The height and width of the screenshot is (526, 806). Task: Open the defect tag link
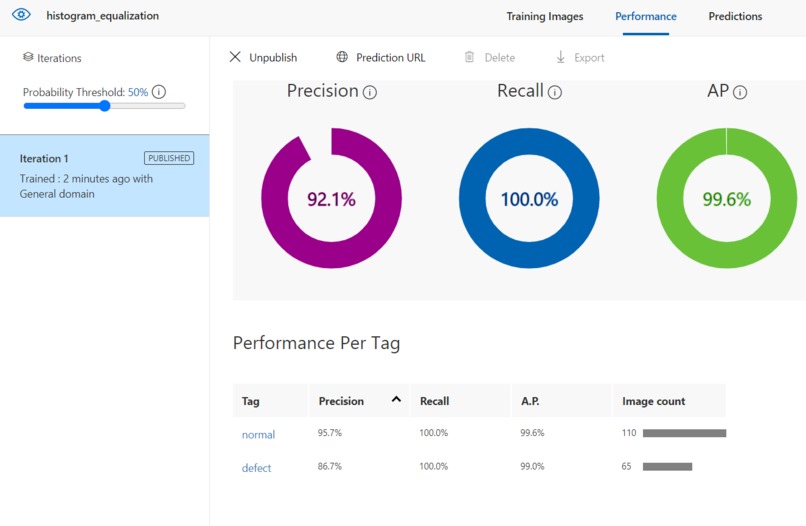point(256,468)
